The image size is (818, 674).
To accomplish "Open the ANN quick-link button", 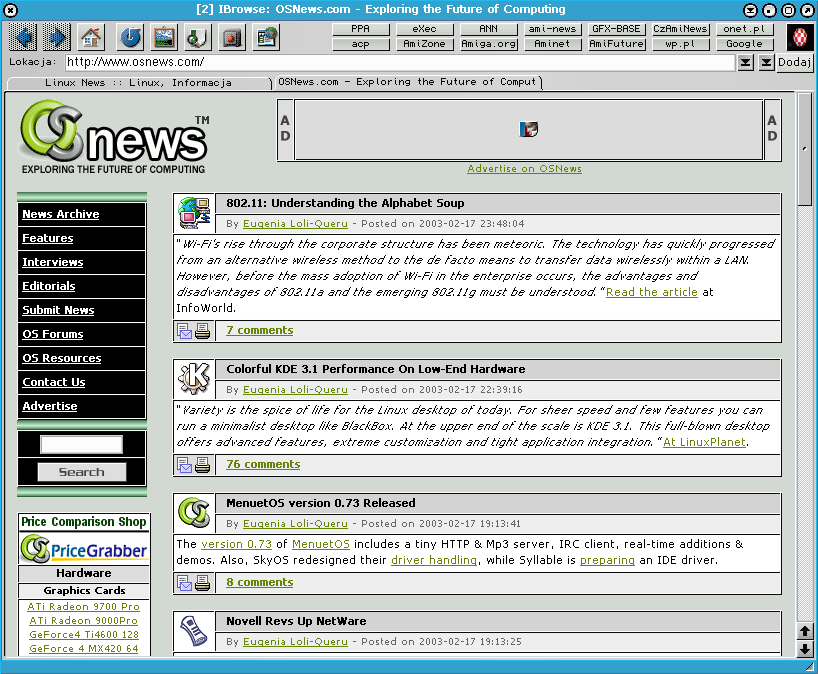I will pyautogui.click(x=488, y=29).
